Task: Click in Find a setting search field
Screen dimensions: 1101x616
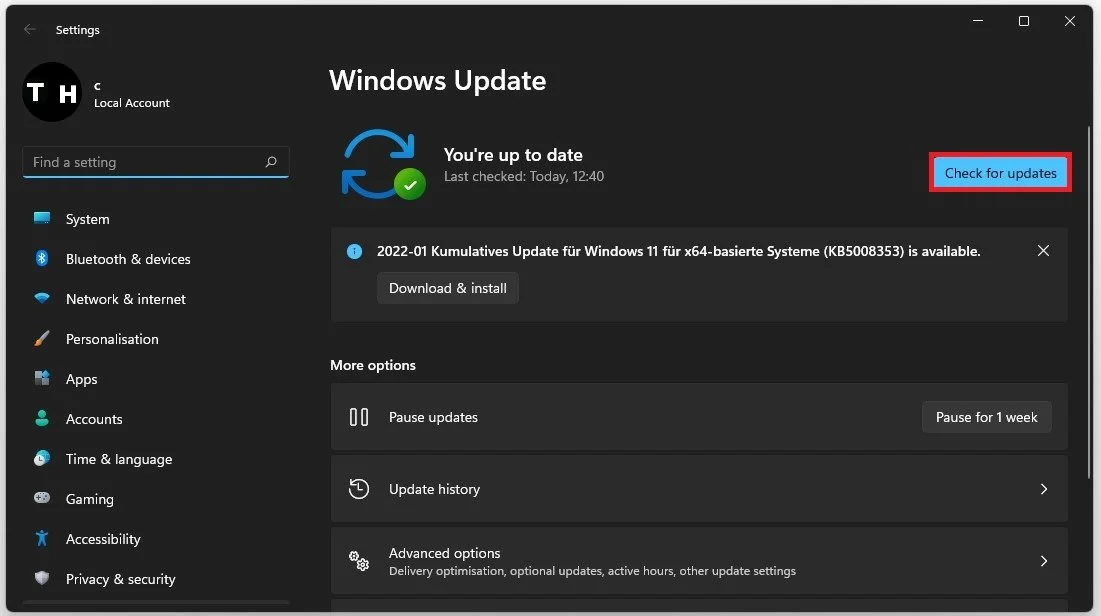Action: [156, 162]
